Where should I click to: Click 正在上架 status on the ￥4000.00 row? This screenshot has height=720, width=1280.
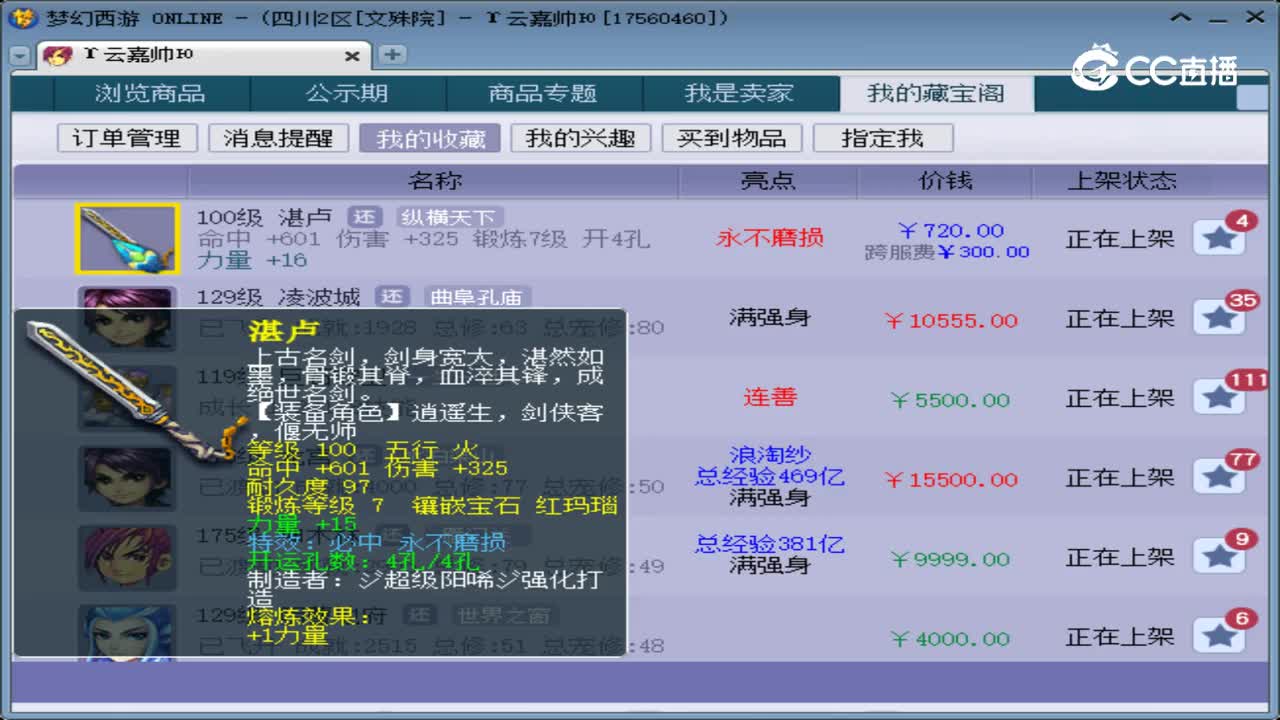(1120, 636)
